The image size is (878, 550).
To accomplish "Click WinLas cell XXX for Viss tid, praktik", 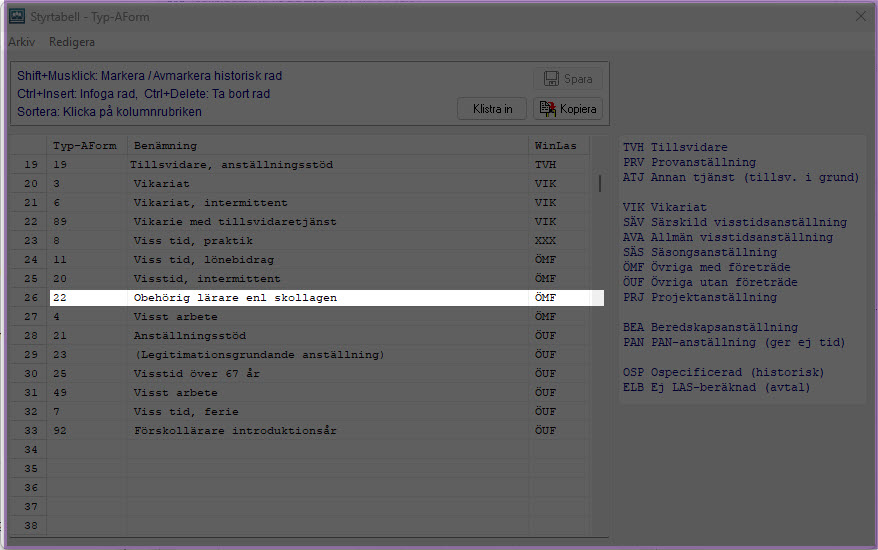I will [546, 241].
